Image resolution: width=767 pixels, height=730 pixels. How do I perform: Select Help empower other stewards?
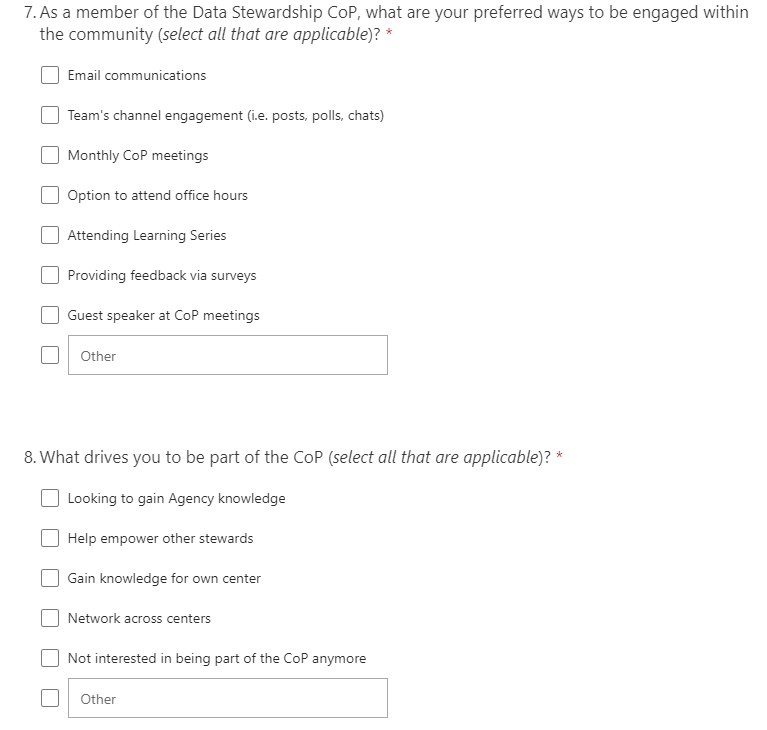pyautogui.click(x=50, y=539)
